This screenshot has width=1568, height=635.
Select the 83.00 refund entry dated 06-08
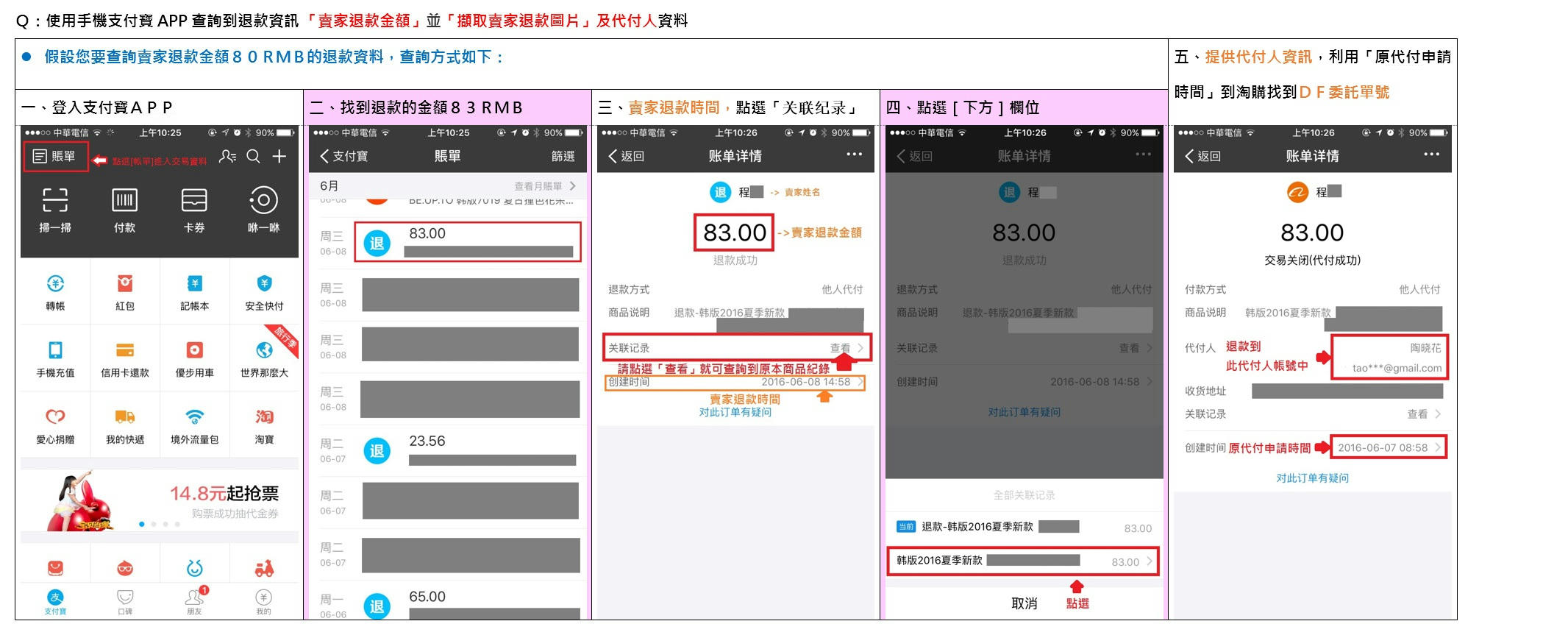coord(468,242)
